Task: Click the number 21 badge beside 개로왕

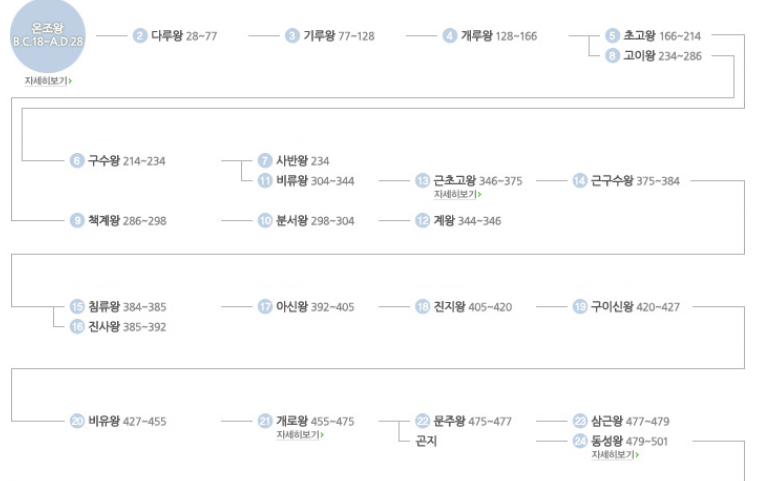Action: tap(265, 421)
